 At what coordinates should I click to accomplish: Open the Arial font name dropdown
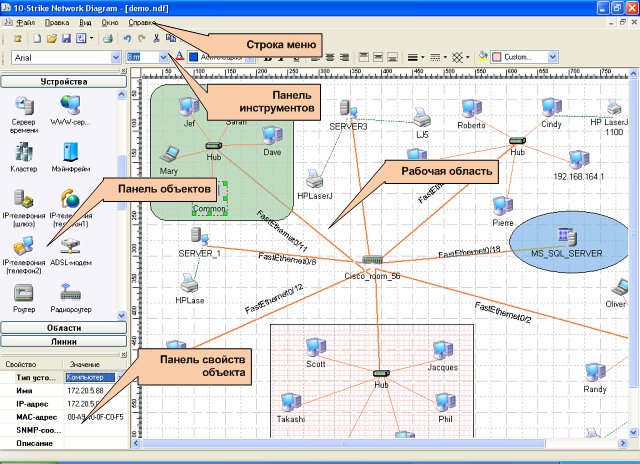click(115, 58)
